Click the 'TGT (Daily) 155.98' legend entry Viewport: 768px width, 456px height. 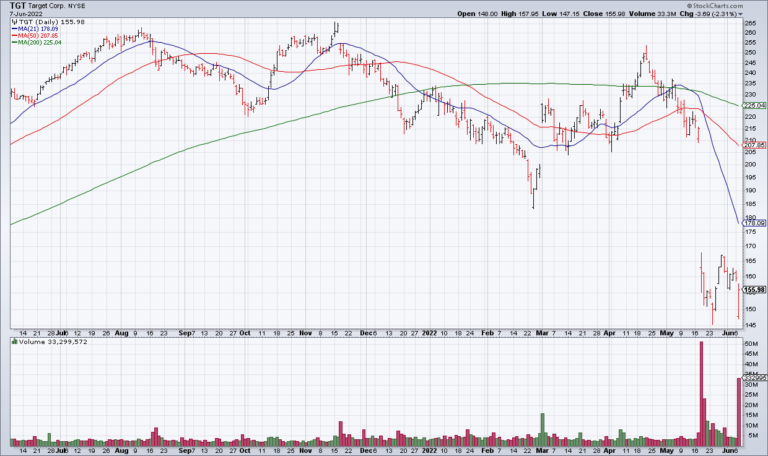coord(51,22)
